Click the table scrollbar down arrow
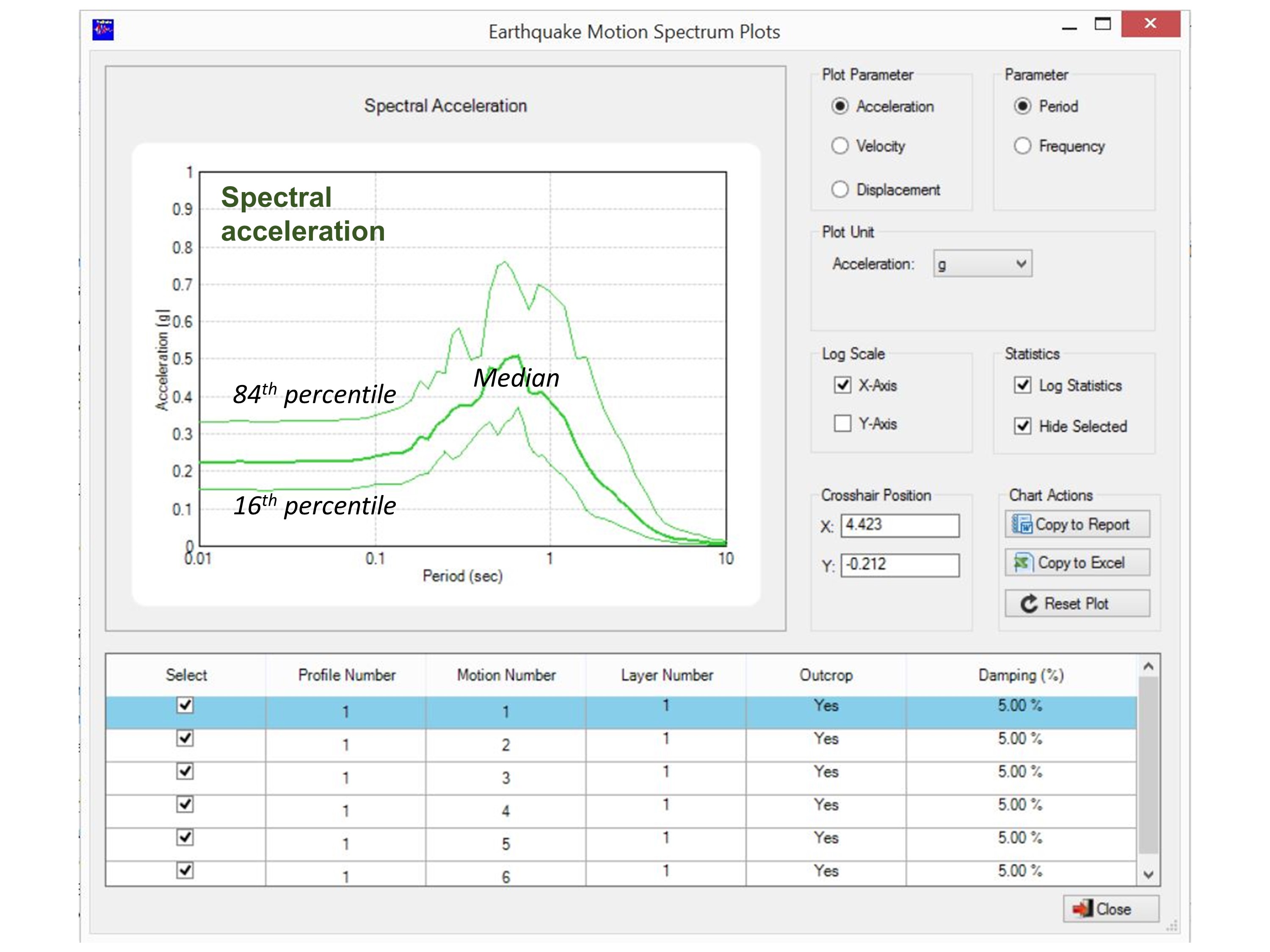Screen dimensions: 1270x952 (1148, 875)
